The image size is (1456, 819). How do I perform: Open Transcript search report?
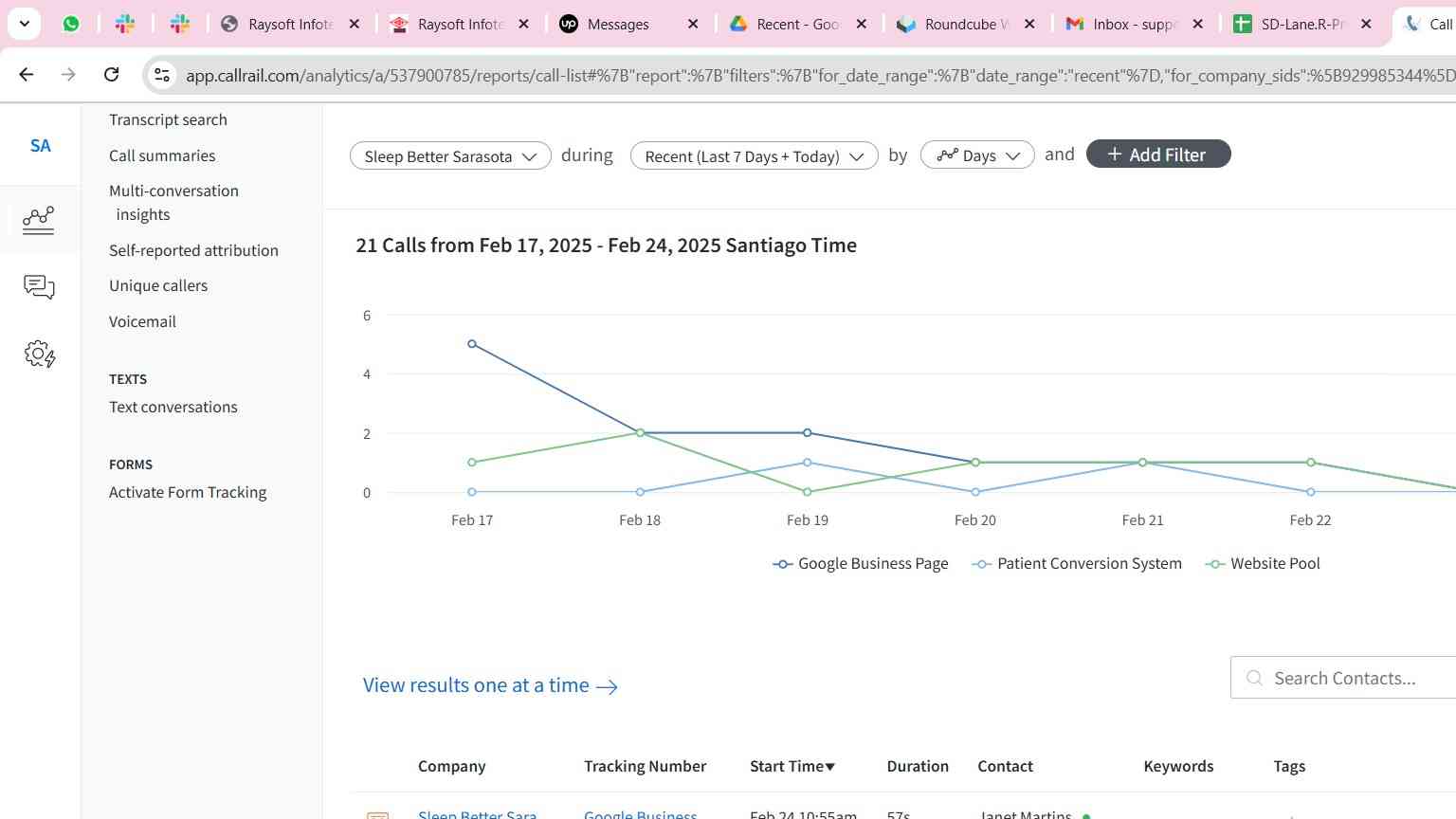tap(168, 119)
